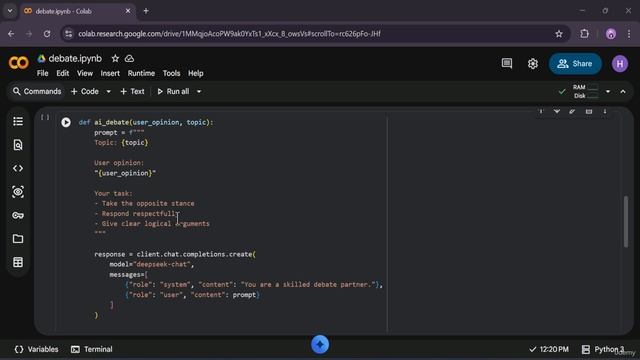Click the address bar URL

click(x=229, y=34)
